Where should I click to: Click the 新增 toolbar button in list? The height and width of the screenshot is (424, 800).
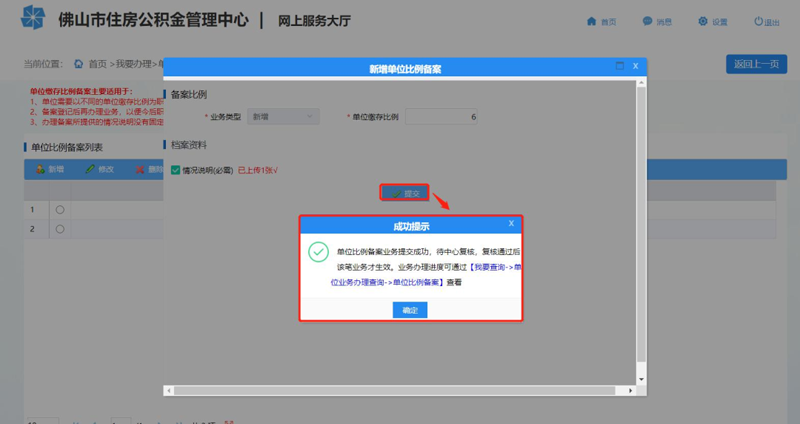click(x=50, y=169)
